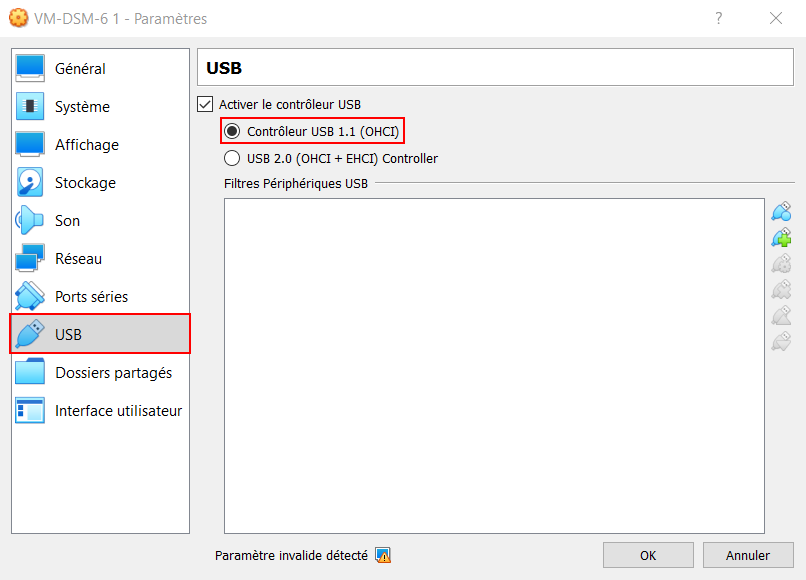Open Dossiers partagés folder icon
806x580 pixels.
(x=30, y=373)
